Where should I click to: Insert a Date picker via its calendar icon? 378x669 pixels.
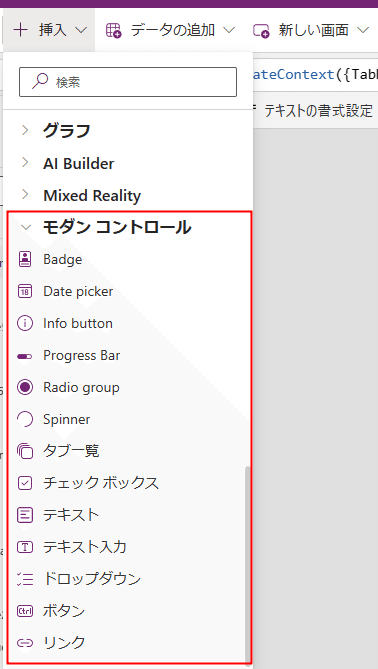(x=25, y=291)
